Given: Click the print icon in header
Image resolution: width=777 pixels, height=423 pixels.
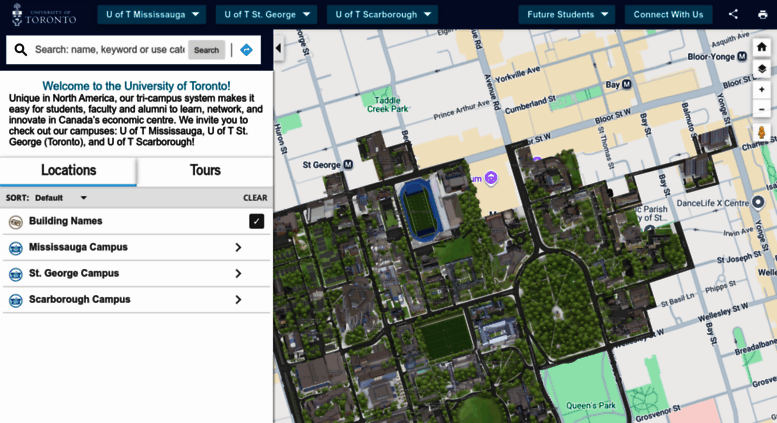Looking at the screenshot, I should tap(762, 14).
